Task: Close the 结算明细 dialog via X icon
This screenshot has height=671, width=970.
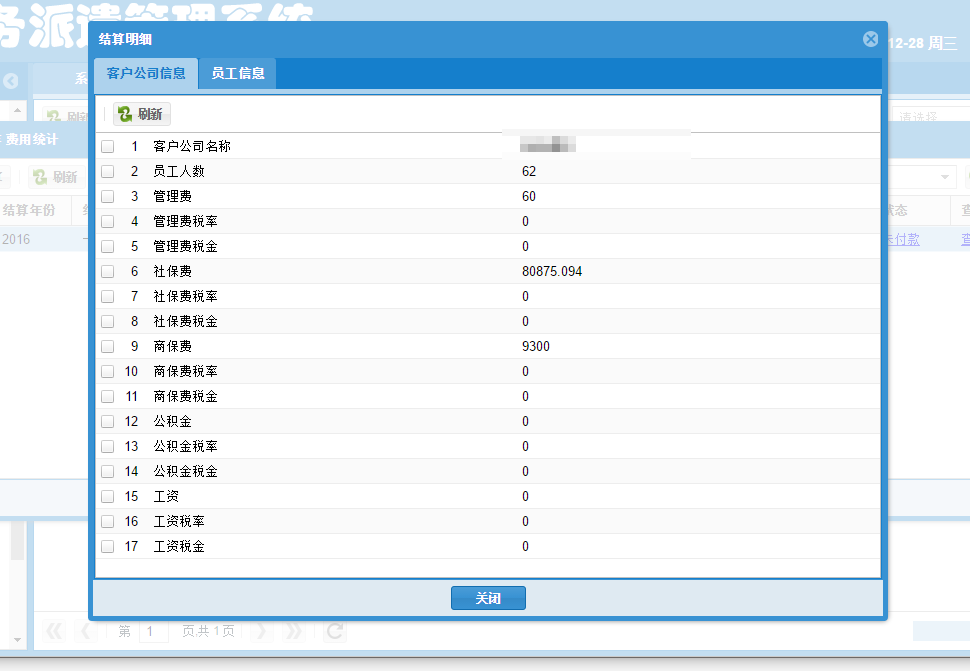Action: (x=870, y=39)
